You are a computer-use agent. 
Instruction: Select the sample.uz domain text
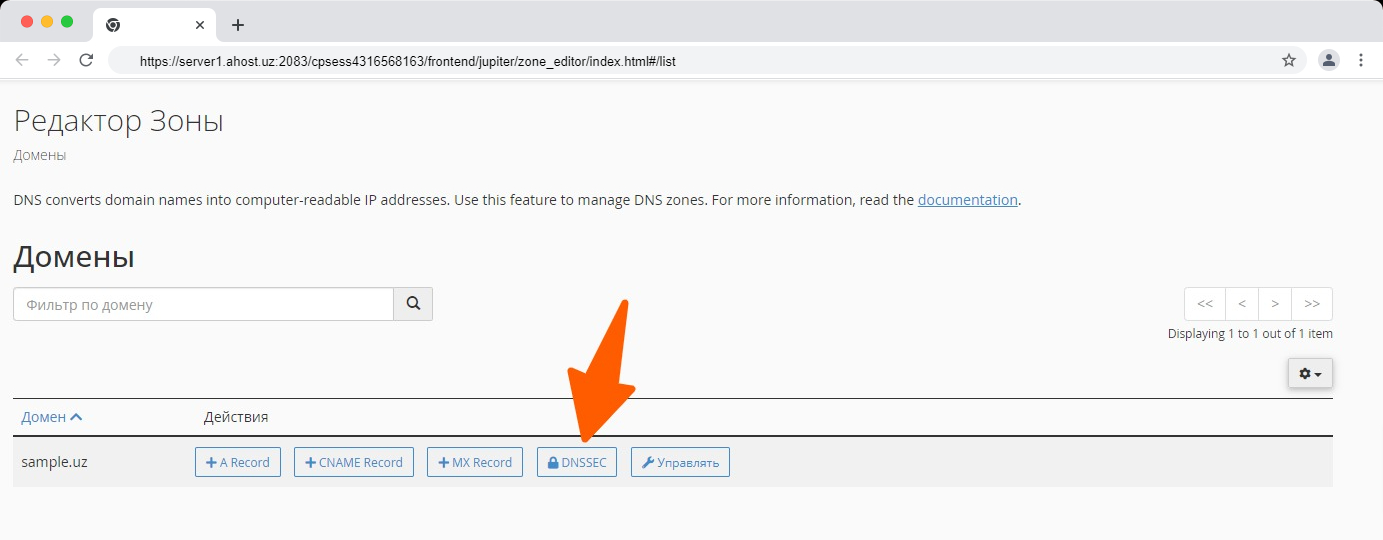tap(54, 462)
